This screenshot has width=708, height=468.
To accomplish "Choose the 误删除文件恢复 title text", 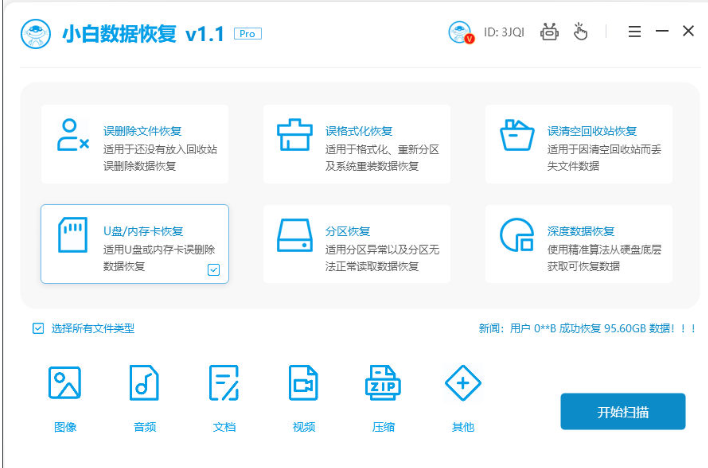I will click(142, 131).
